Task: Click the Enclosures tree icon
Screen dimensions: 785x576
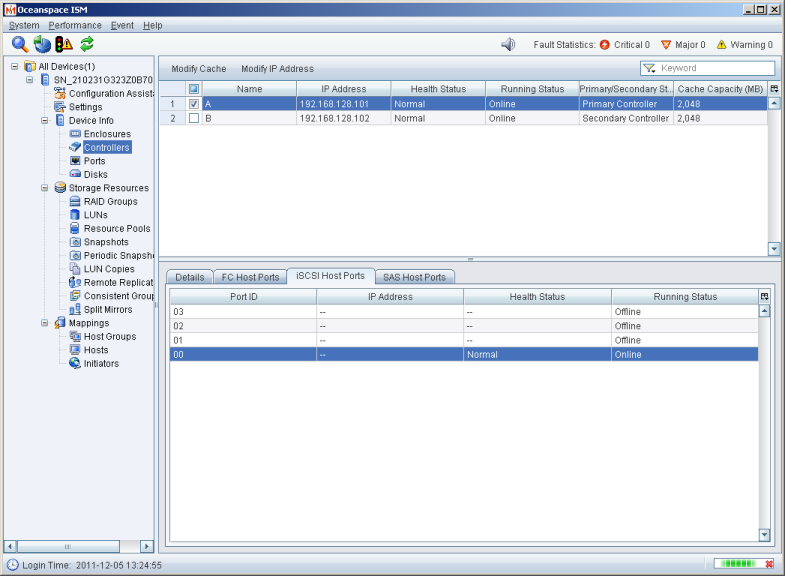Action: pyautogui.click(x=75, y=134)
